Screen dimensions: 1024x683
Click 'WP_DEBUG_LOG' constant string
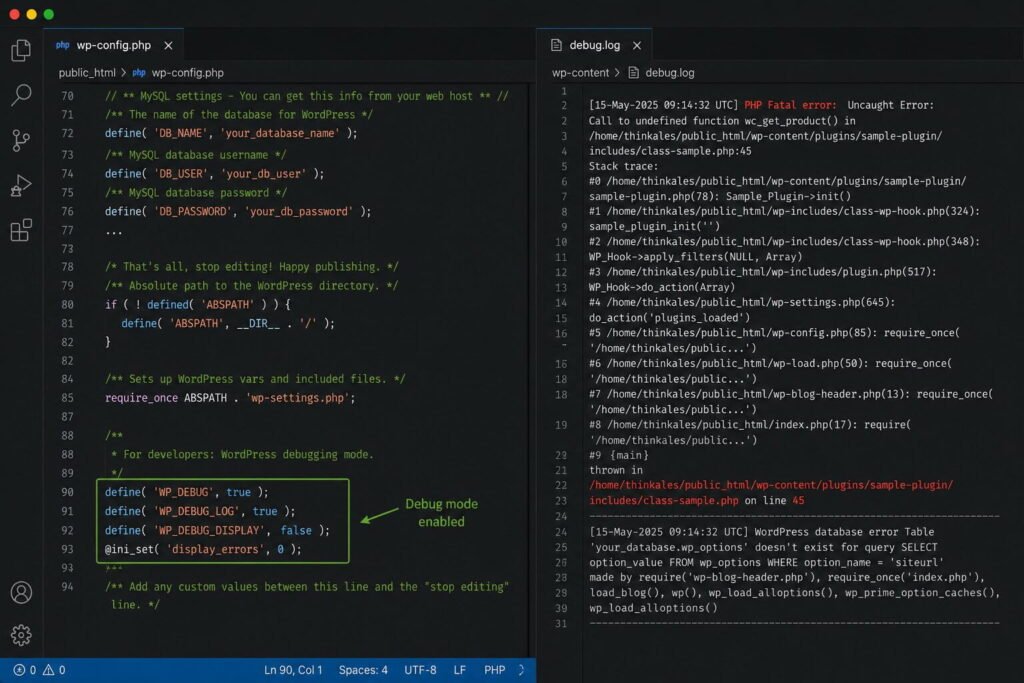click(x=195, y=511)
